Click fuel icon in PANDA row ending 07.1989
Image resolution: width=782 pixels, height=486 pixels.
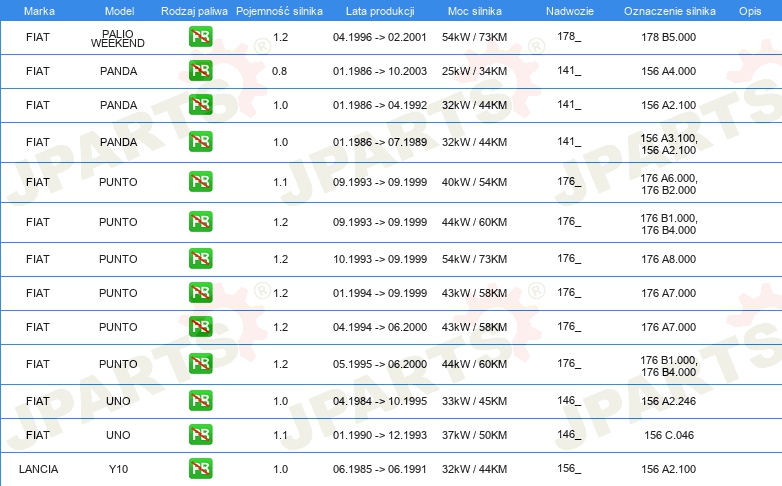pos(200,141)
